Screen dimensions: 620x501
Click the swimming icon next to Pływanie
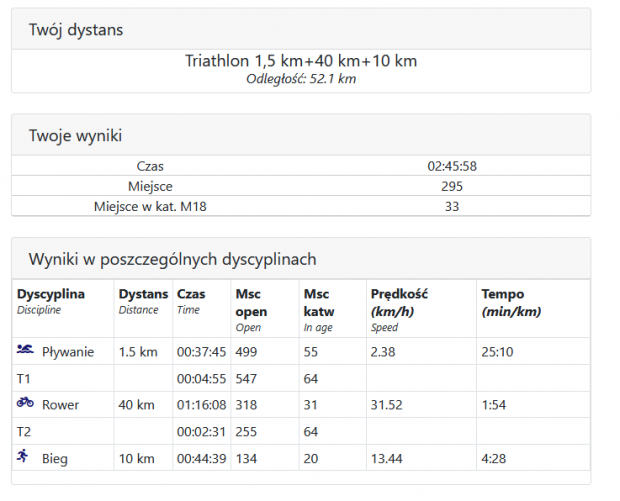(25, 351)
